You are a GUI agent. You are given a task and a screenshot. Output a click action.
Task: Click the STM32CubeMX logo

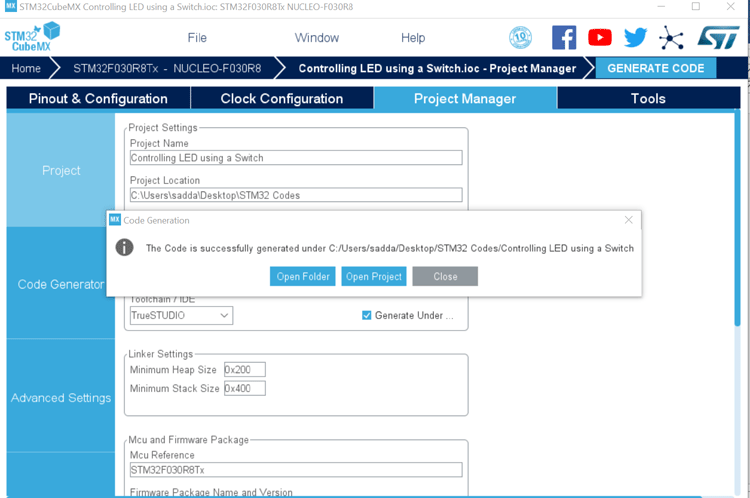point(32,37)
